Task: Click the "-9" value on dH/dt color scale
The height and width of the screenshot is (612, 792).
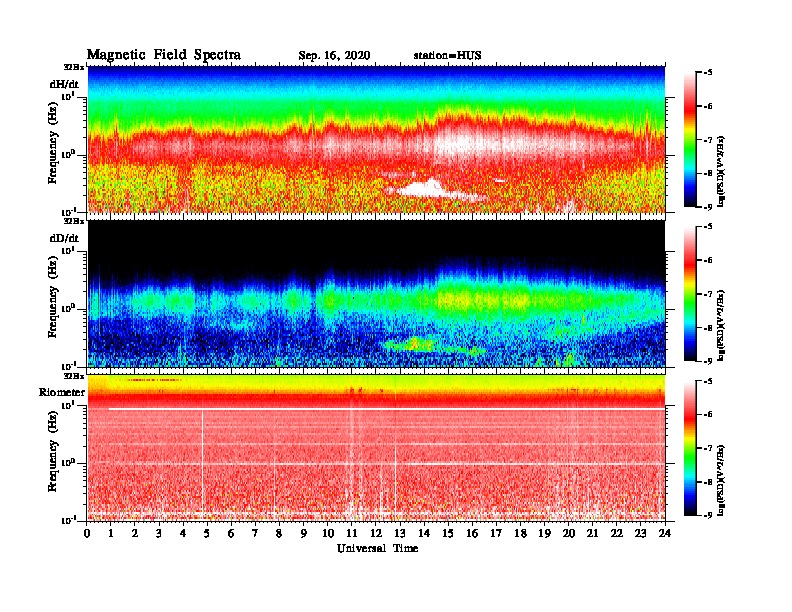Action: click(x=708, y=207)
